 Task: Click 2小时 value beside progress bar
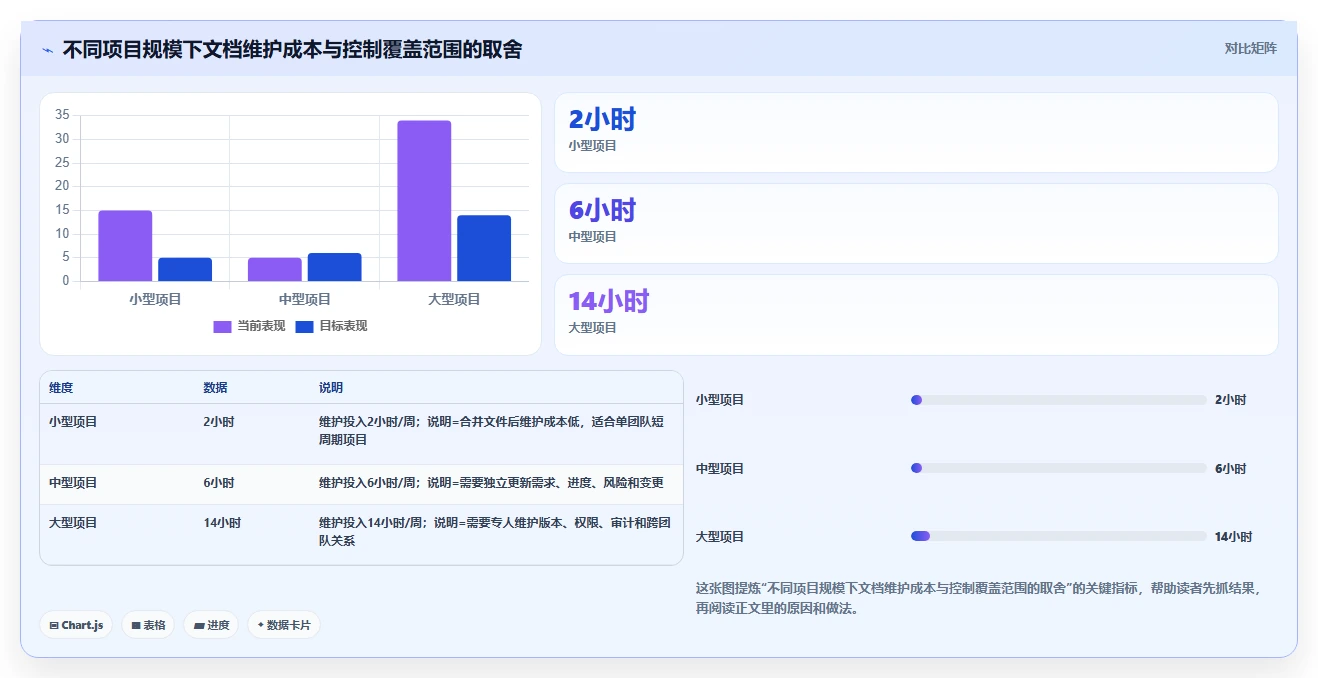(x=1230, y=400)
